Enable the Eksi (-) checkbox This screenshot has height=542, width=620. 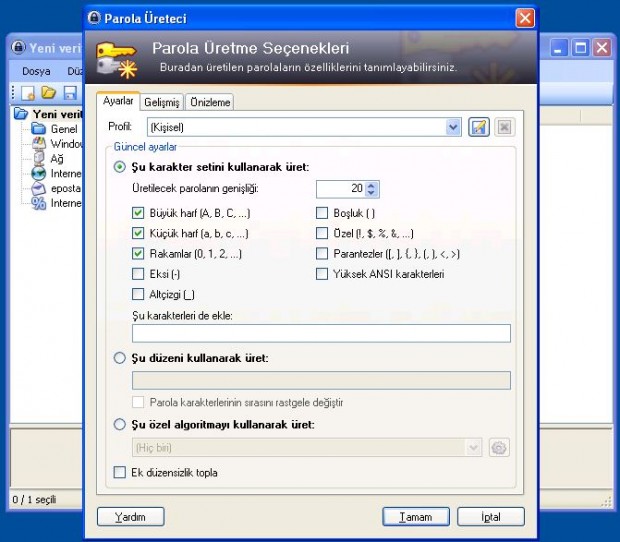point(138,274)
